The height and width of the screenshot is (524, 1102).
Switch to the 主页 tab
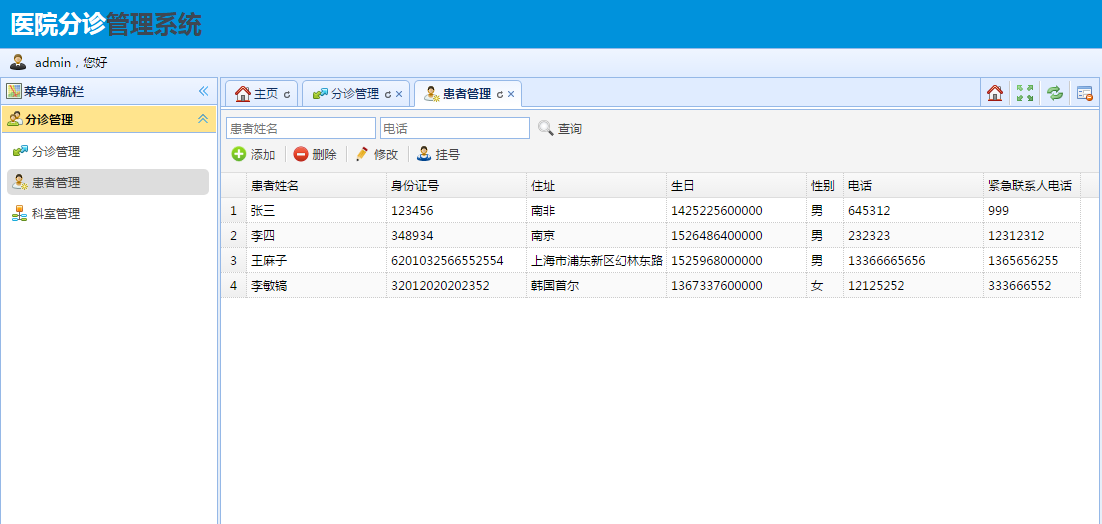pos(261,93)
